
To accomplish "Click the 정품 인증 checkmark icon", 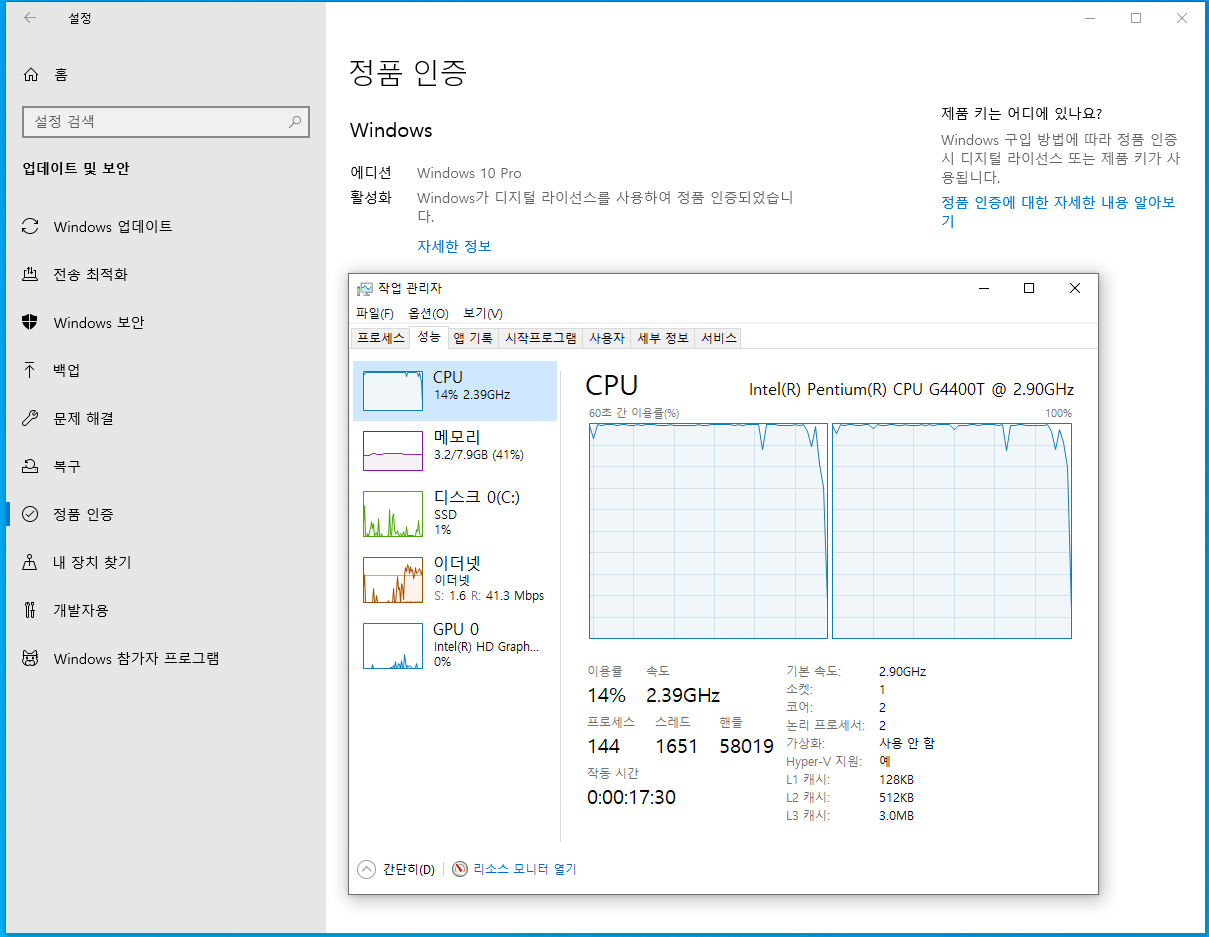I will 30,514.
